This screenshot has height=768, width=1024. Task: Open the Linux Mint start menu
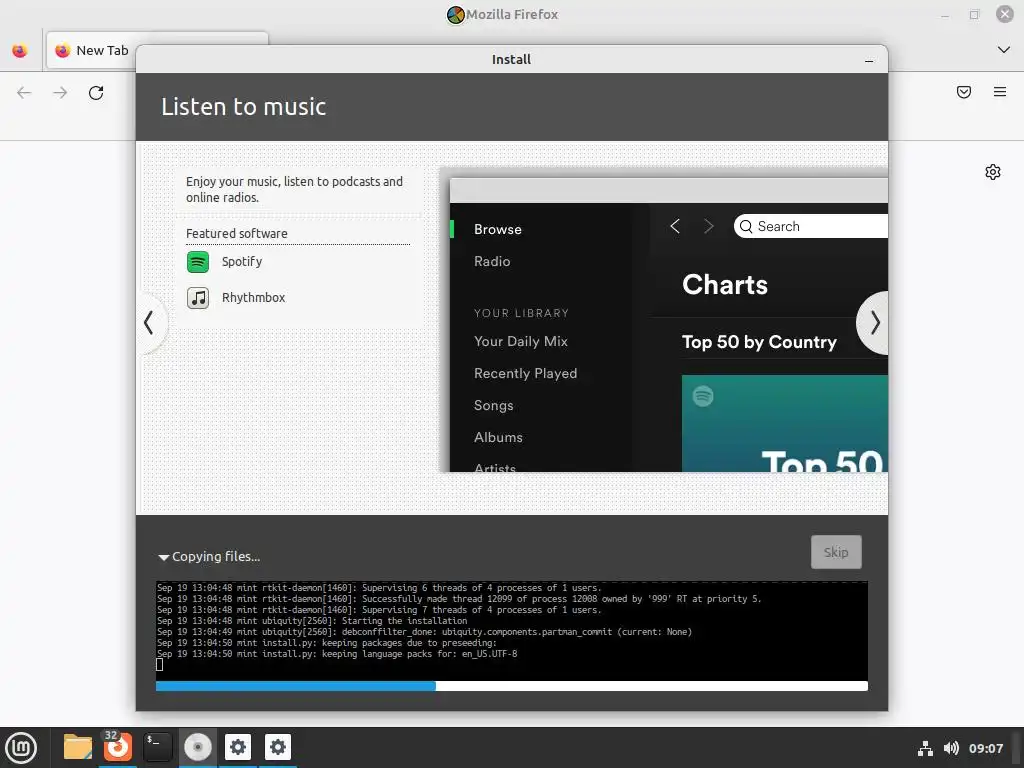pos(21,747)
